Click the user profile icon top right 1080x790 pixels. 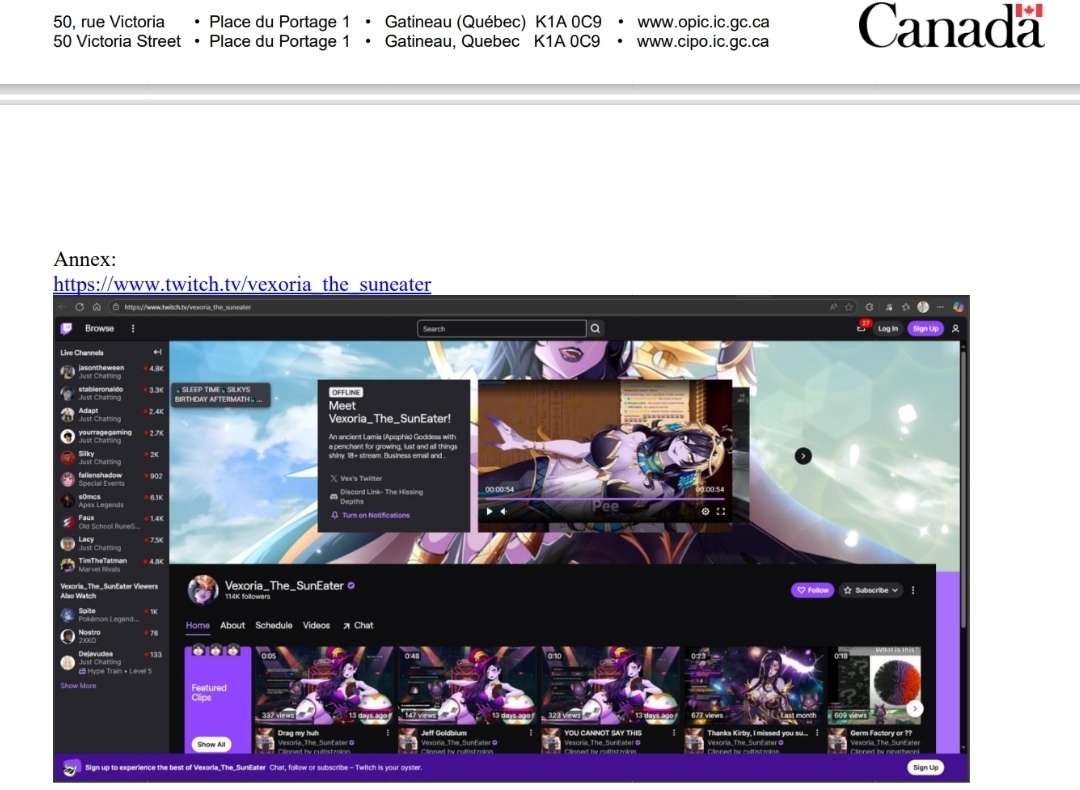pyautogui.click(x=956, y=329)
